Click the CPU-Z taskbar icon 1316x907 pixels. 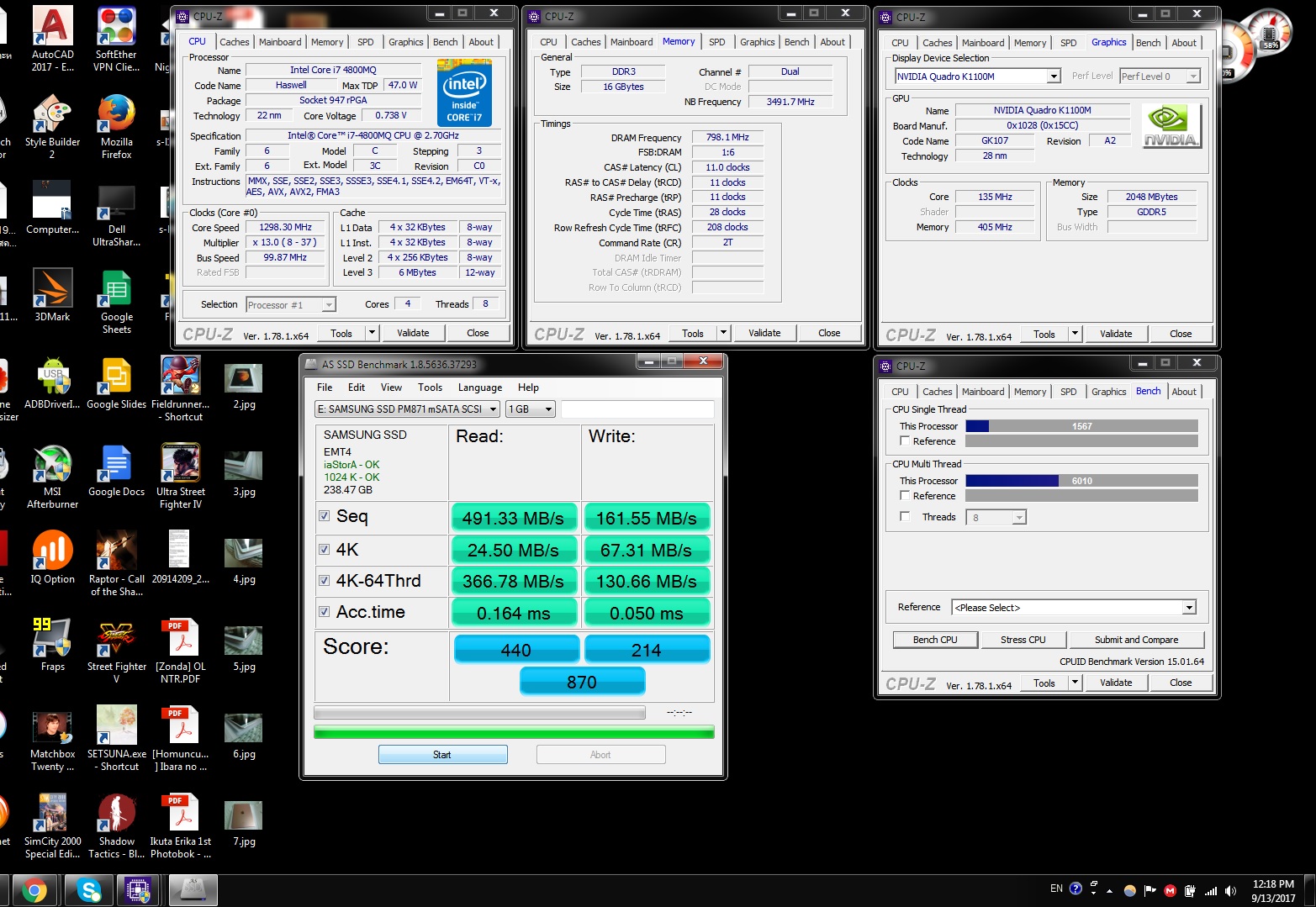(138, 890)
